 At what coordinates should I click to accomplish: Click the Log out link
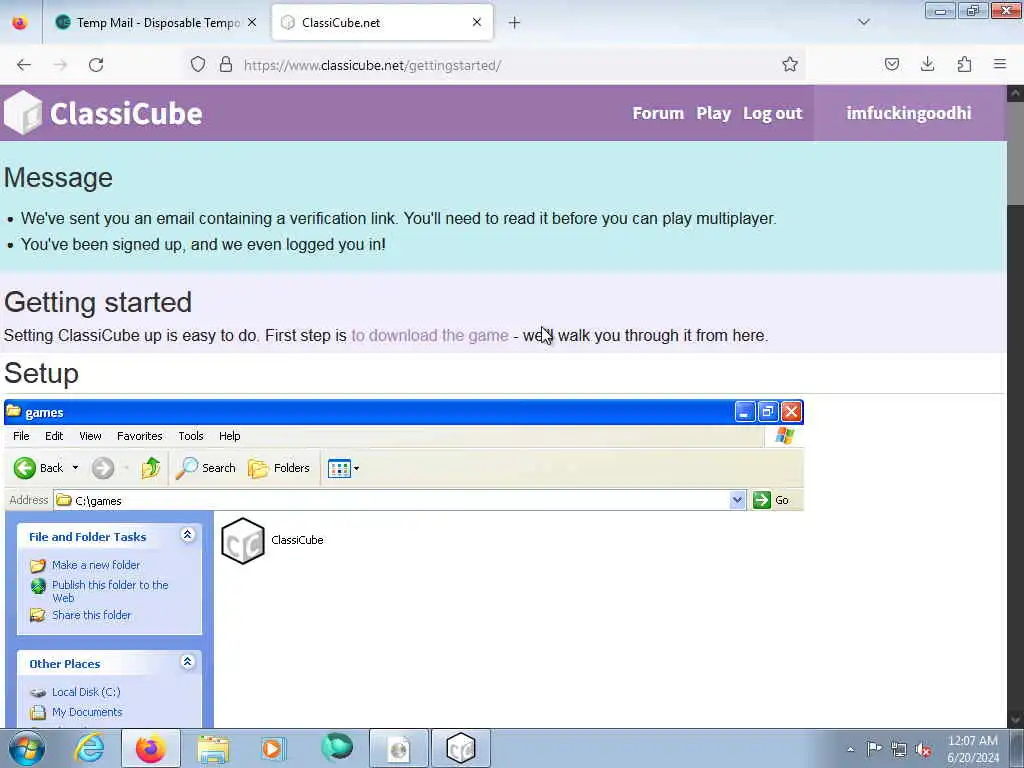(x=772, y=113)
